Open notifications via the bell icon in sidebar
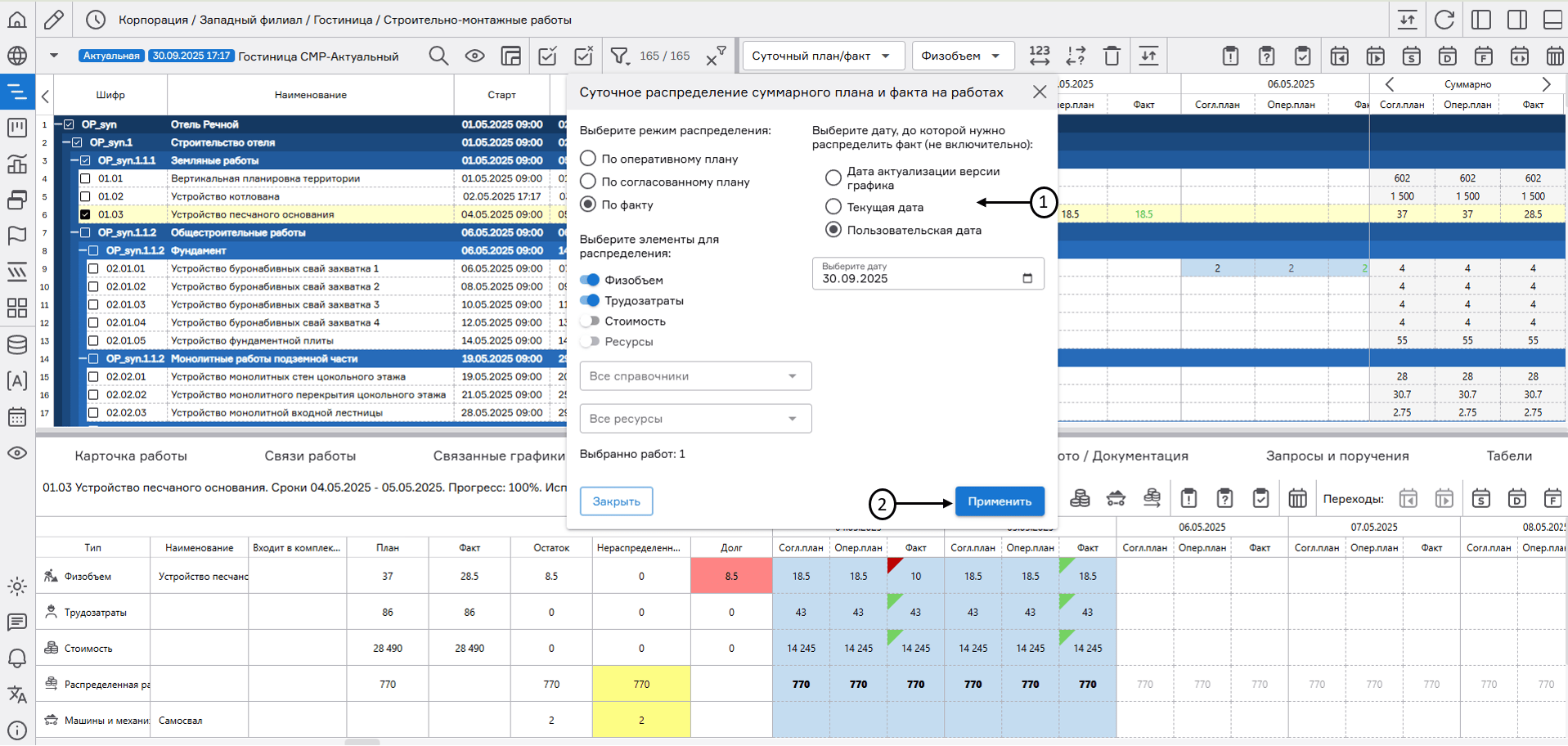 click(17, 658)
